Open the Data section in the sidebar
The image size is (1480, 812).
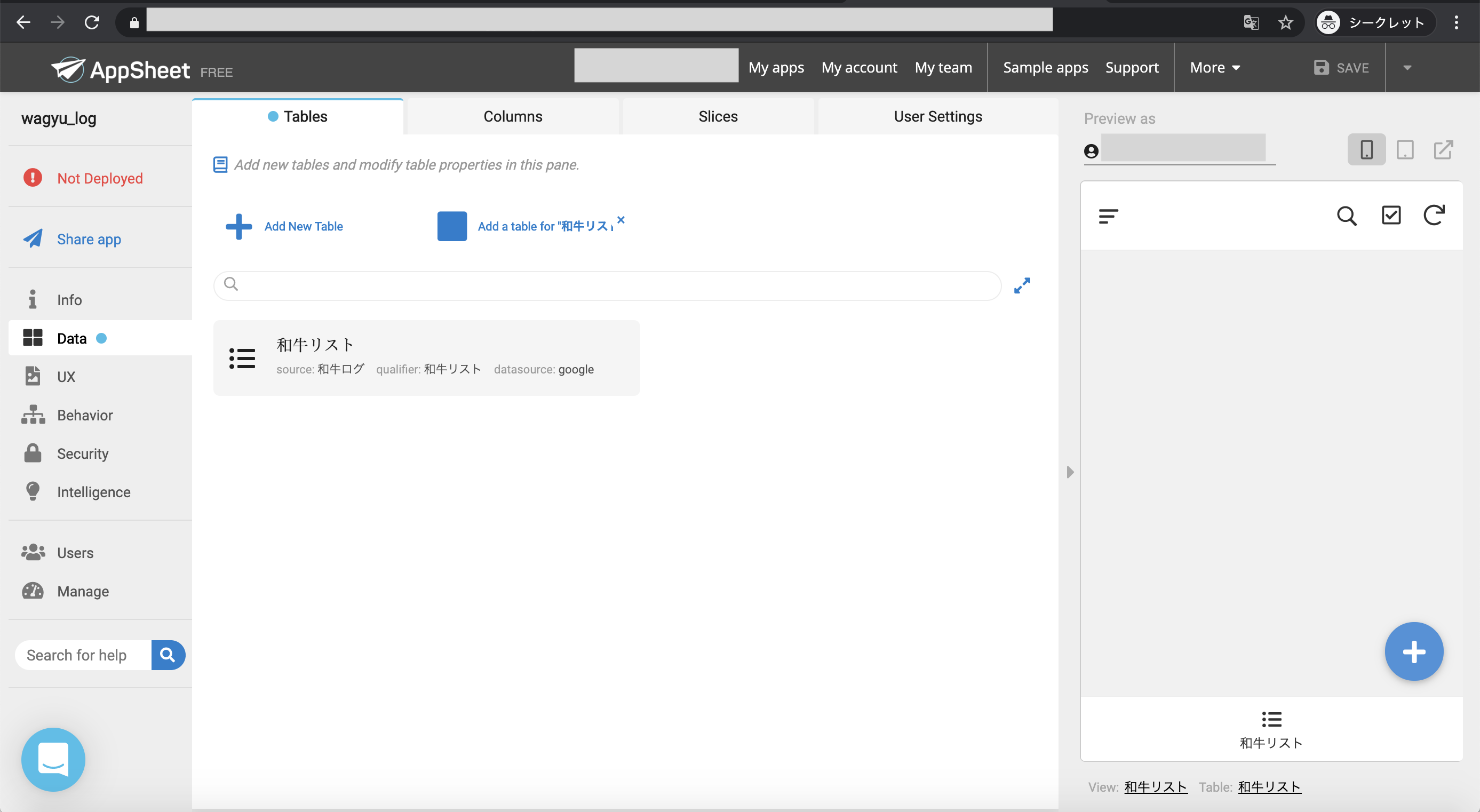(x=72, y=338)
